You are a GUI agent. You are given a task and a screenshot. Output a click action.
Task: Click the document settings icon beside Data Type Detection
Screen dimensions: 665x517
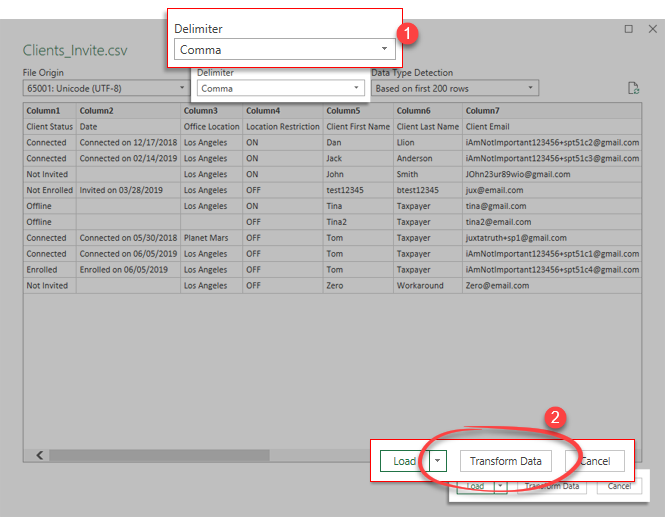pyautogui.click(x=632, y=88)
